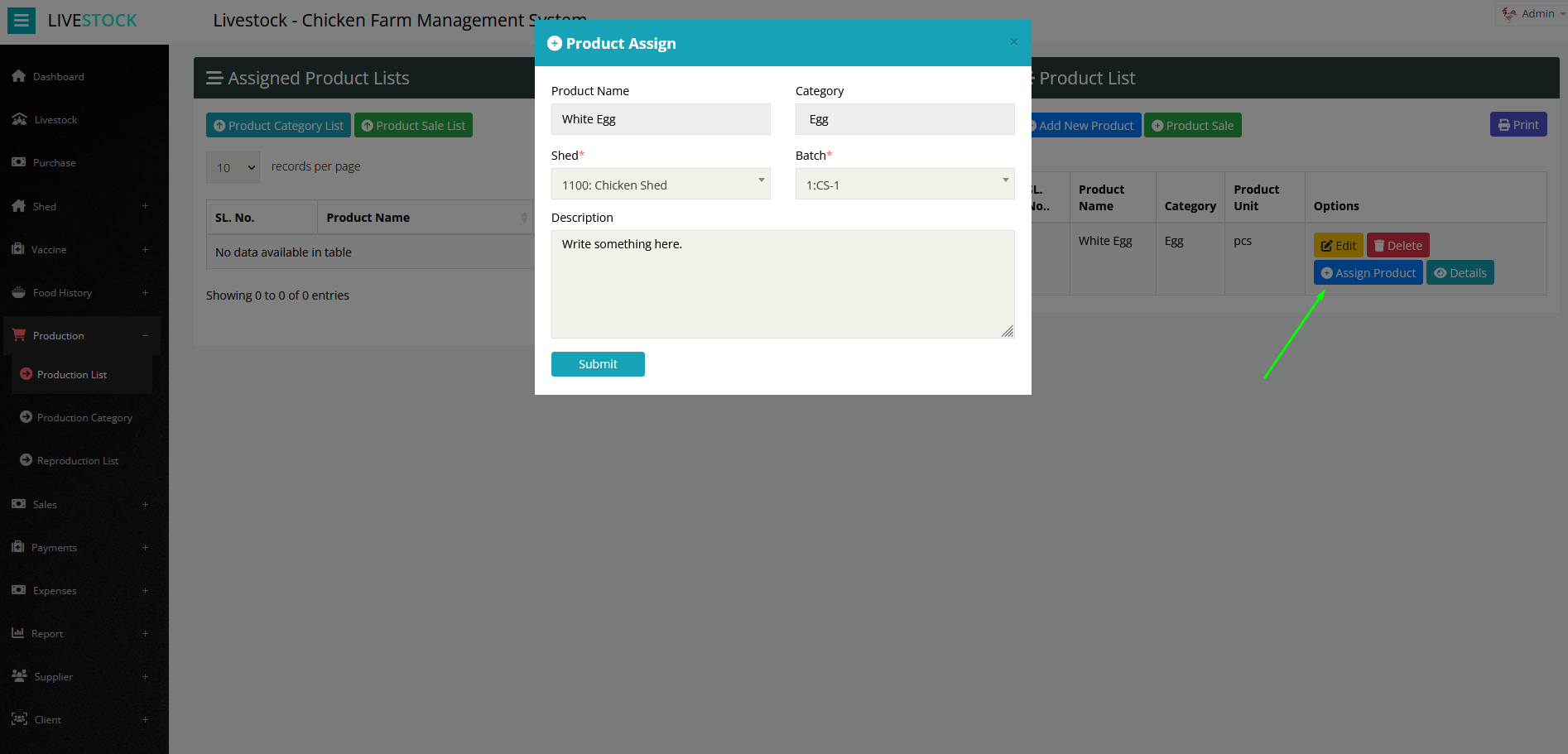This screenshot has height=754, width=1568.
Task: Click into the Description text area
Action: pyautogui.click(x=782, y=284)
